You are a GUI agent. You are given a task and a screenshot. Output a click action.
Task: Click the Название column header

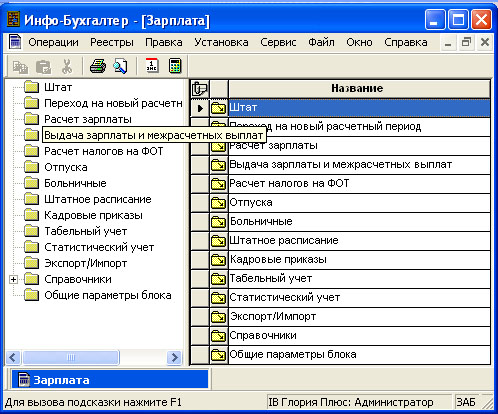[359, 89]
